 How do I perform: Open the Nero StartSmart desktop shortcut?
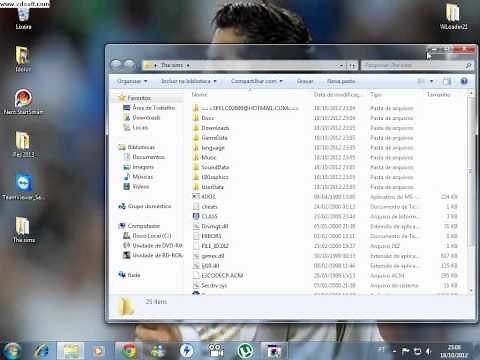(23, 102)
